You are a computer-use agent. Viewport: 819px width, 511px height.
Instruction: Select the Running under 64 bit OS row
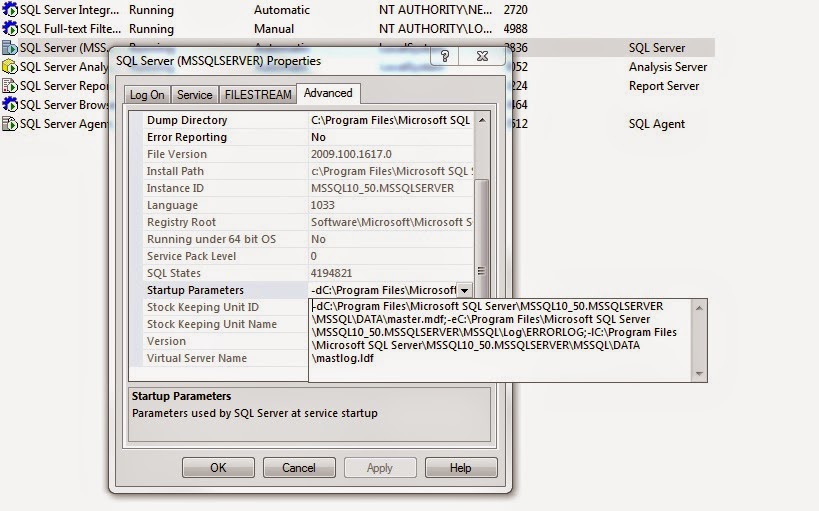[x=308, y=239]
